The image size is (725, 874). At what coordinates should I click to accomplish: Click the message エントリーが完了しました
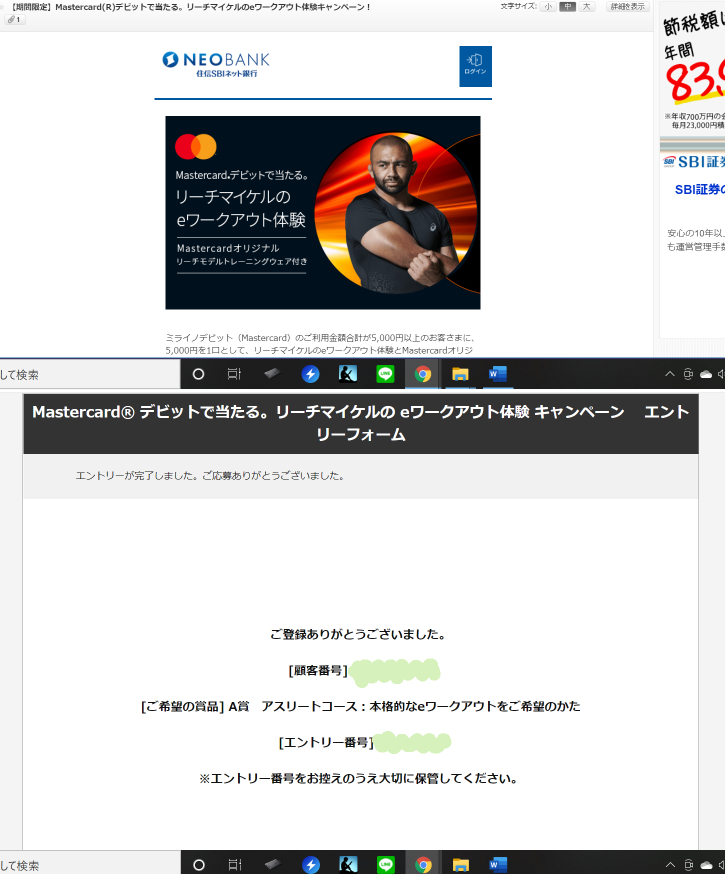210,476
